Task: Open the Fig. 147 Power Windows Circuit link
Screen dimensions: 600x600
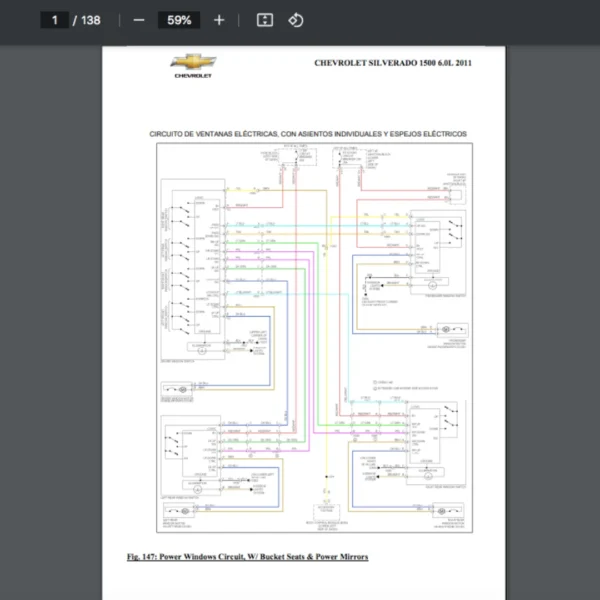Action: 247,555
